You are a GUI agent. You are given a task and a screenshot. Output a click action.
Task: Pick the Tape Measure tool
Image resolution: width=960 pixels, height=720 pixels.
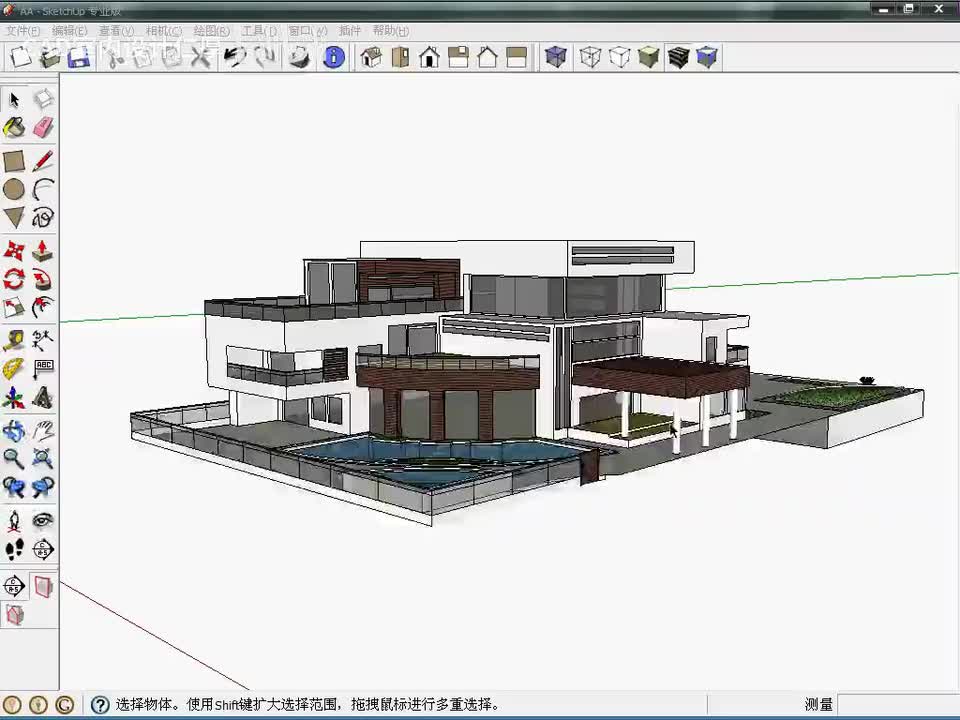point(14,340)
